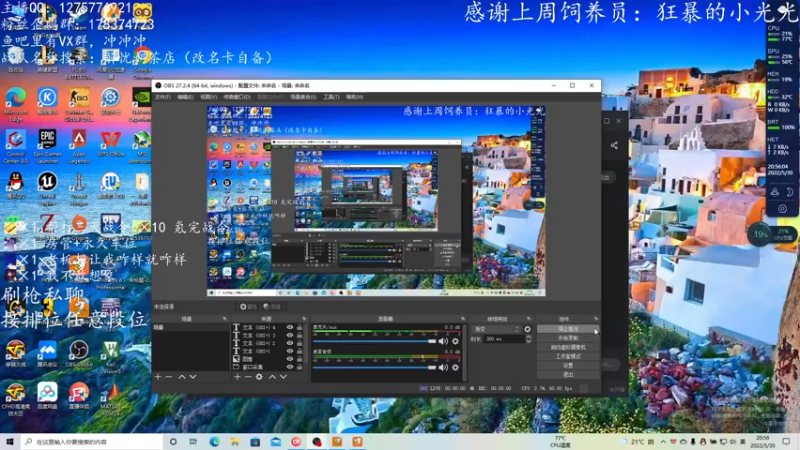The image size is (800, 450).
Task: Lock the 文本 (GDI+) 4 source
Action: coord(299,328)
